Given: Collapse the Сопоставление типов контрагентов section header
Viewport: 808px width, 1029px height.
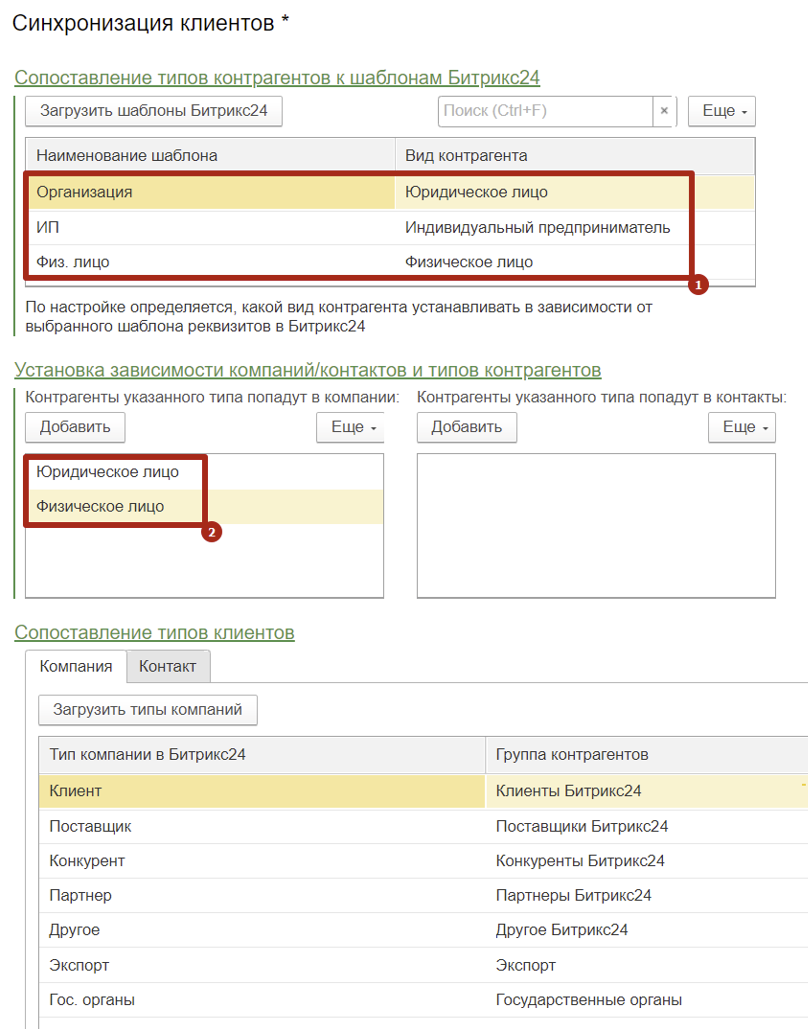Looking at the screenshot, I should tap(277, 78).
